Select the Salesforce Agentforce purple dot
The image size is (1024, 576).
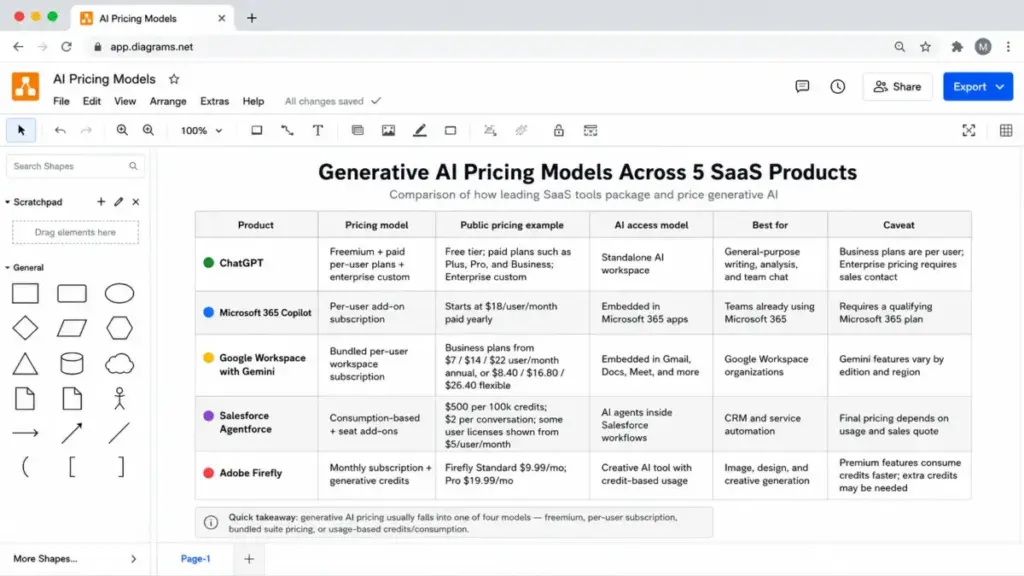208,415
